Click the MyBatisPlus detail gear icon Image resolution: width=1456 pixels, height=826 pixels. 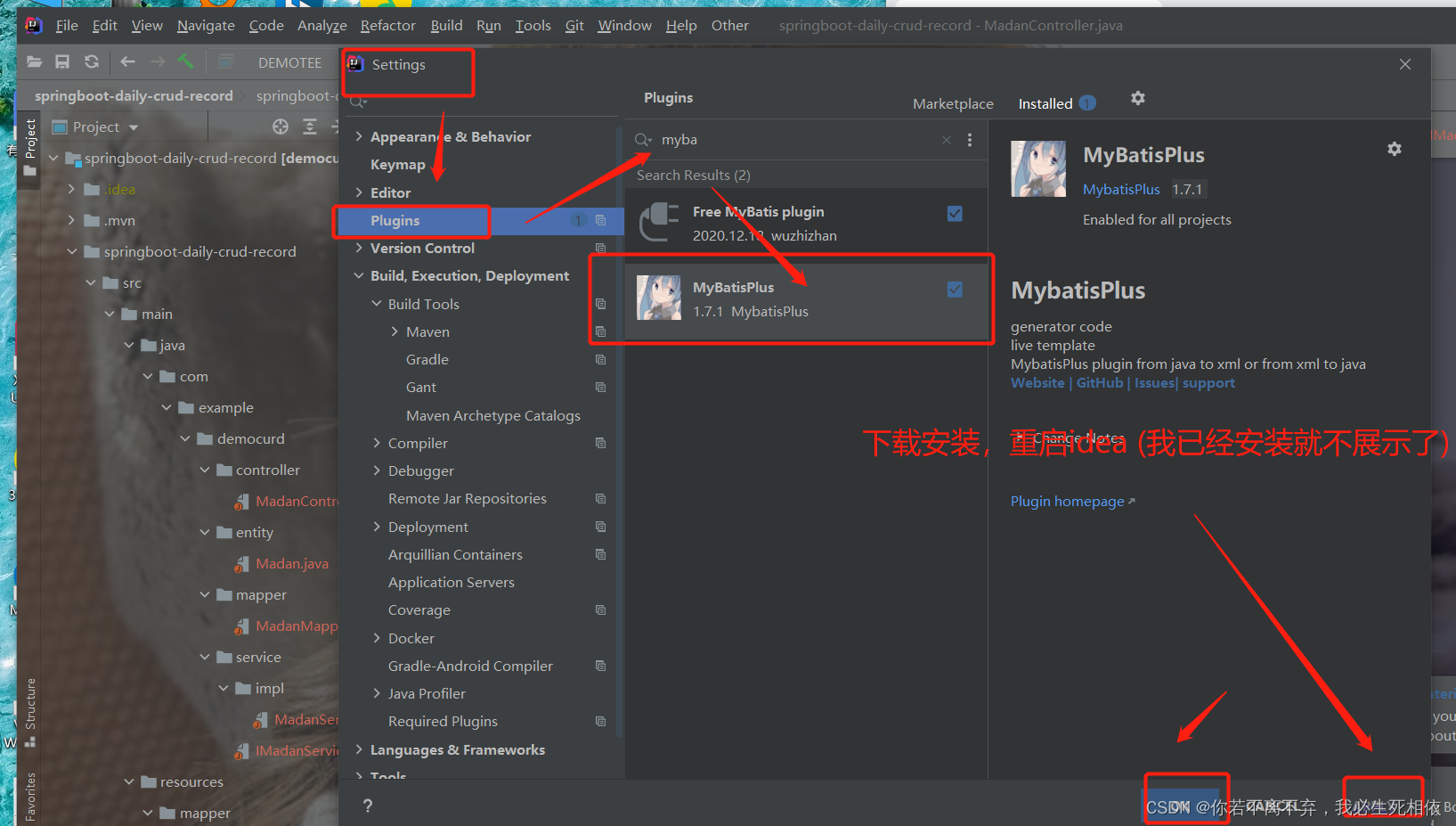point(1395,149)
